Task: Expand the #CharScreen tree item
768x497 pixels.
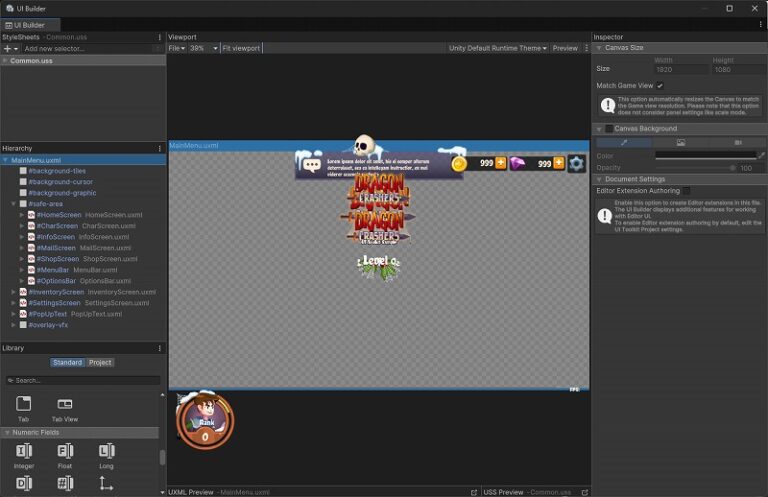Action: tap(22, 226)
